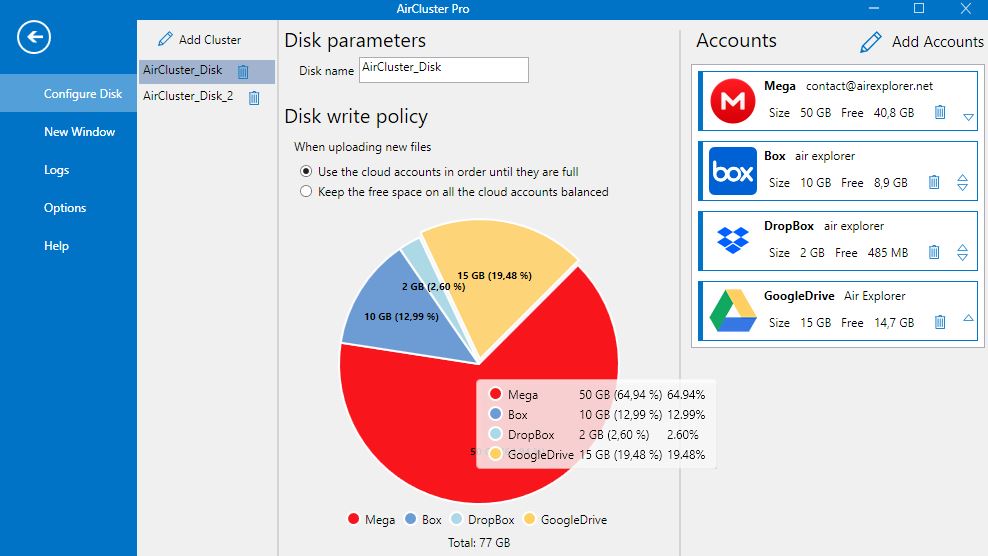This screenshot has width=988, height=556.
Task: Click the Mega legend dot below chart
Action: [x=353, y=519]
